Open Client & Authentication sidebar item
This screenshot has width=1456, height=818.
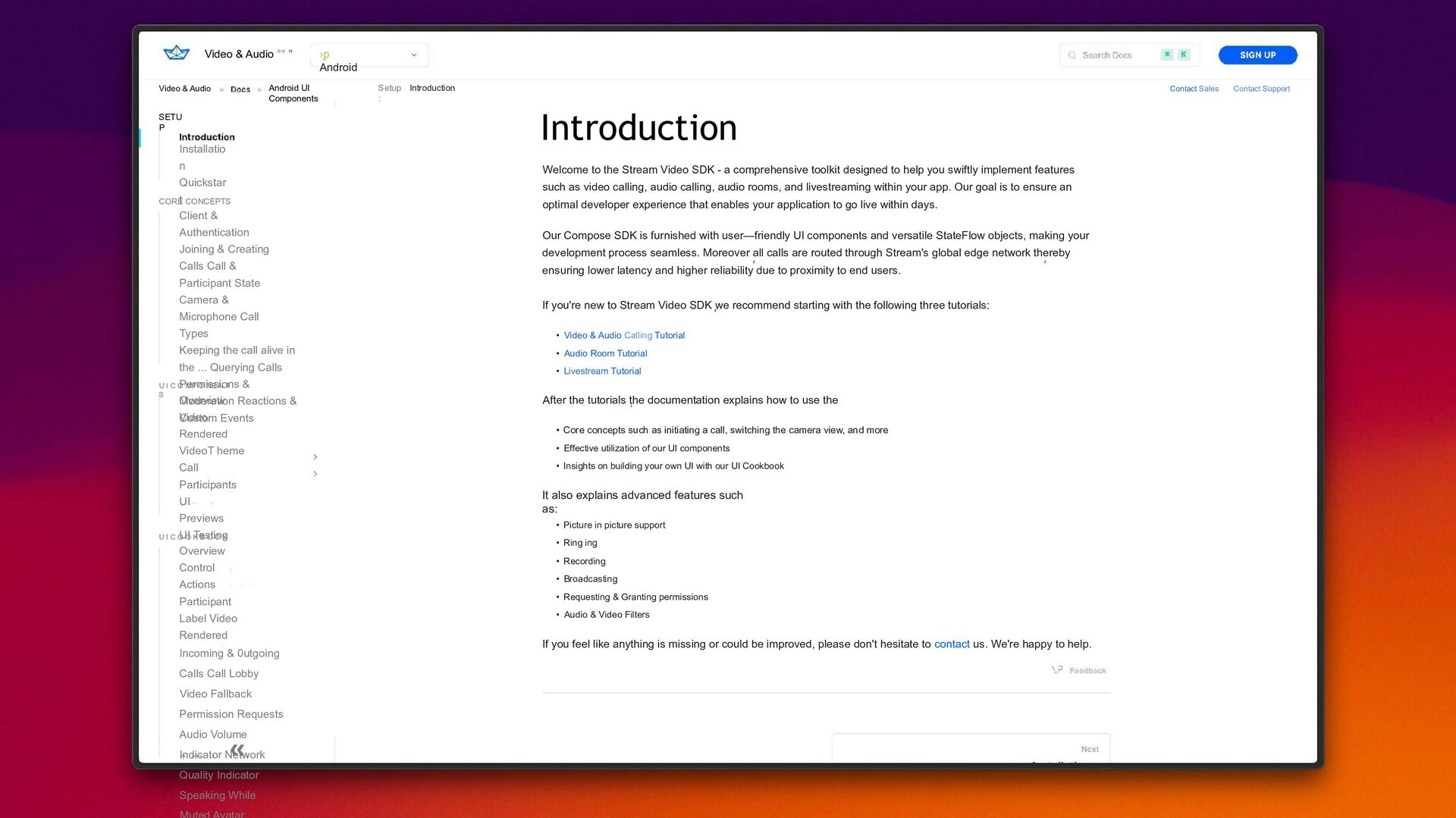point(214,224)
